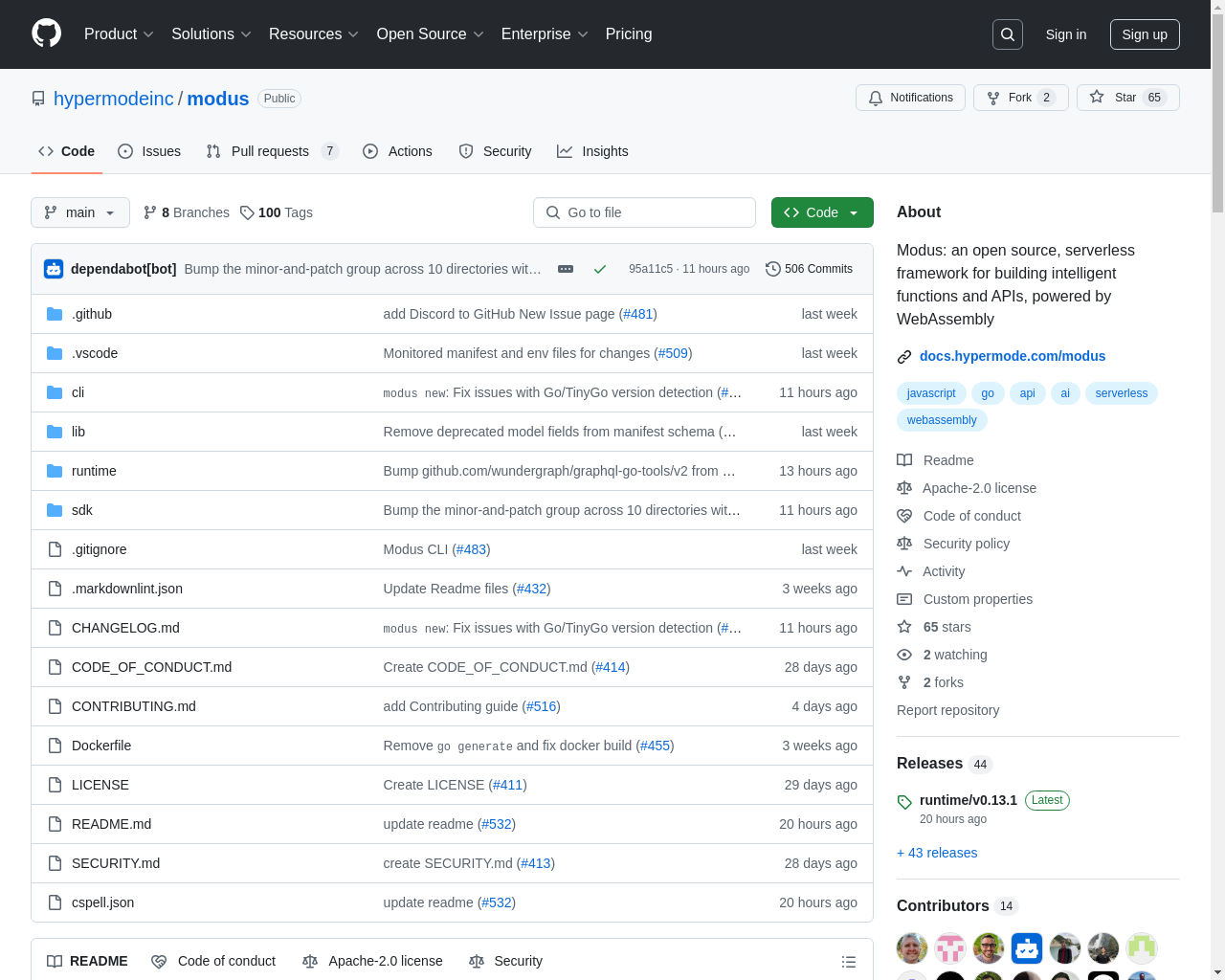1225x980 pixels.
Task: Open the sdk folder
Action: pyautogui.click(x=82, y=510)
